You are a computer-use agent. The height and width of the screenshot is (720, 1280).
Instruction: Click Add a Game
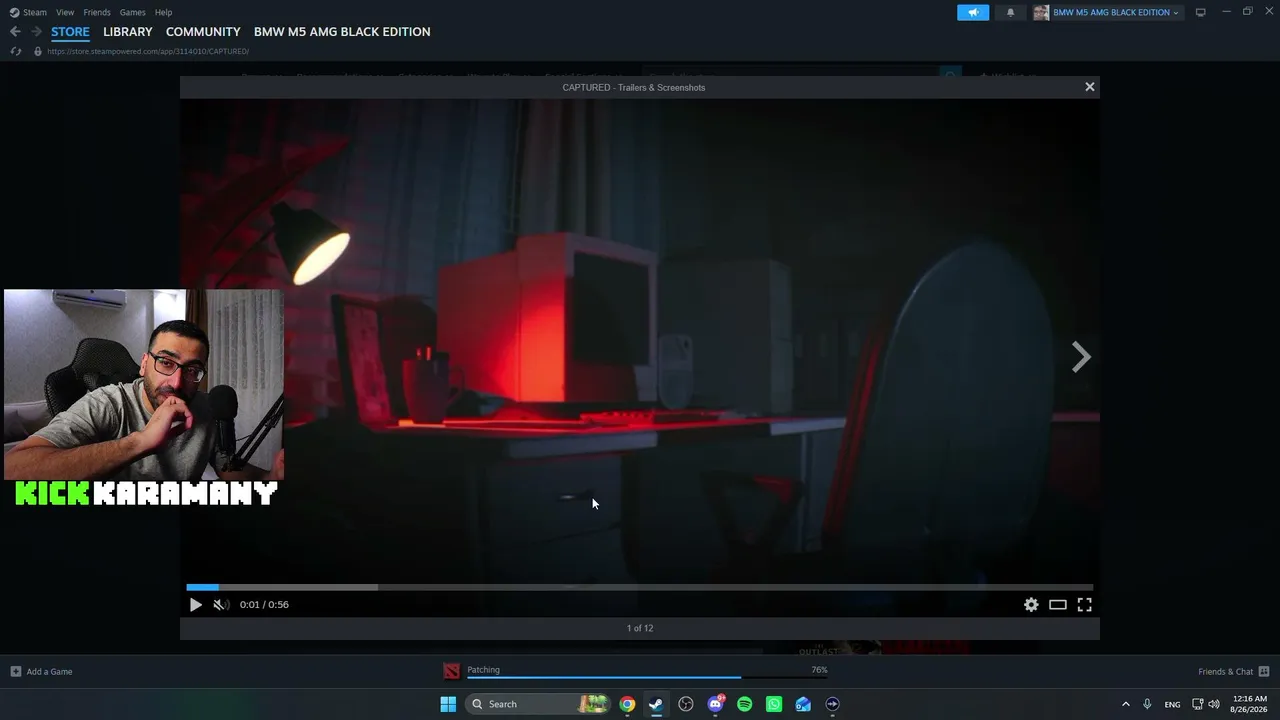click(41, 672)
